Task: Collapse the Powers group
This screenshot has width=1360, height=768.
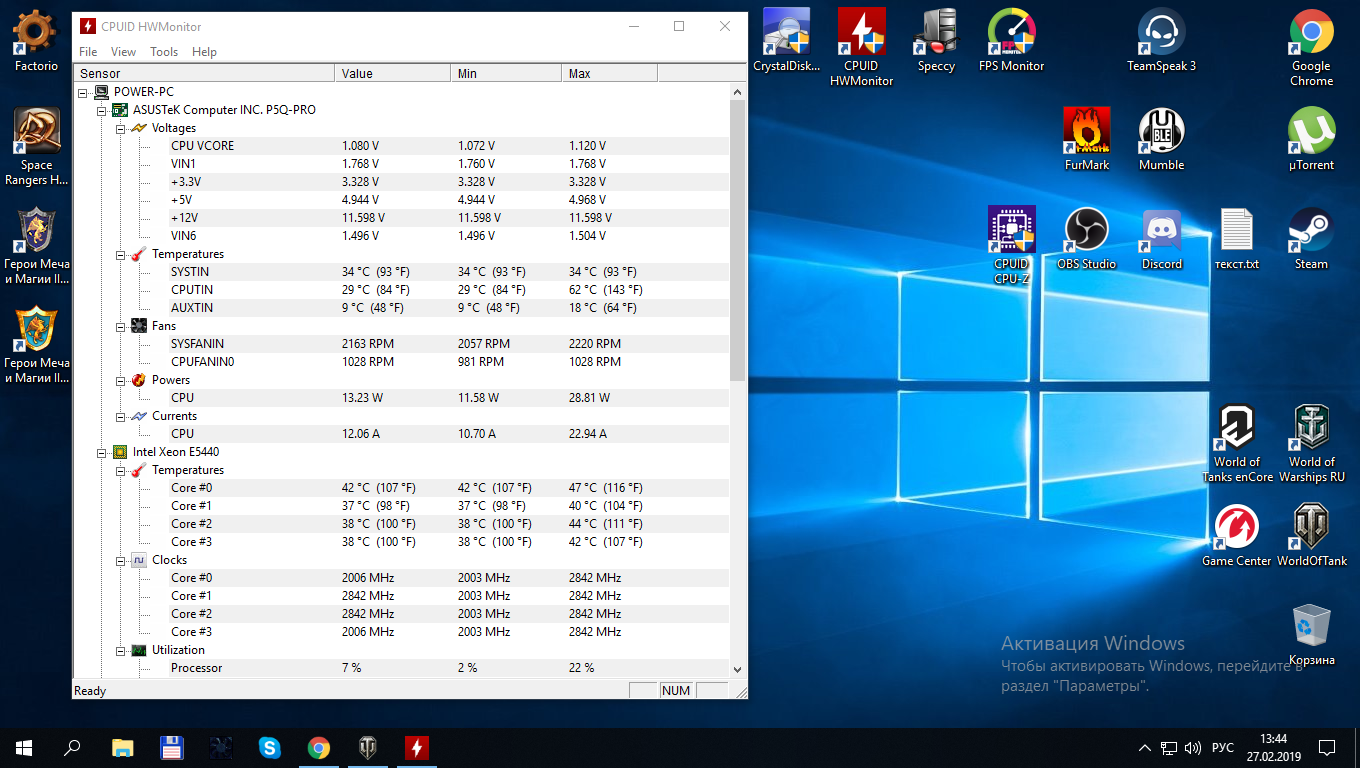Action: tap(120, 380)
